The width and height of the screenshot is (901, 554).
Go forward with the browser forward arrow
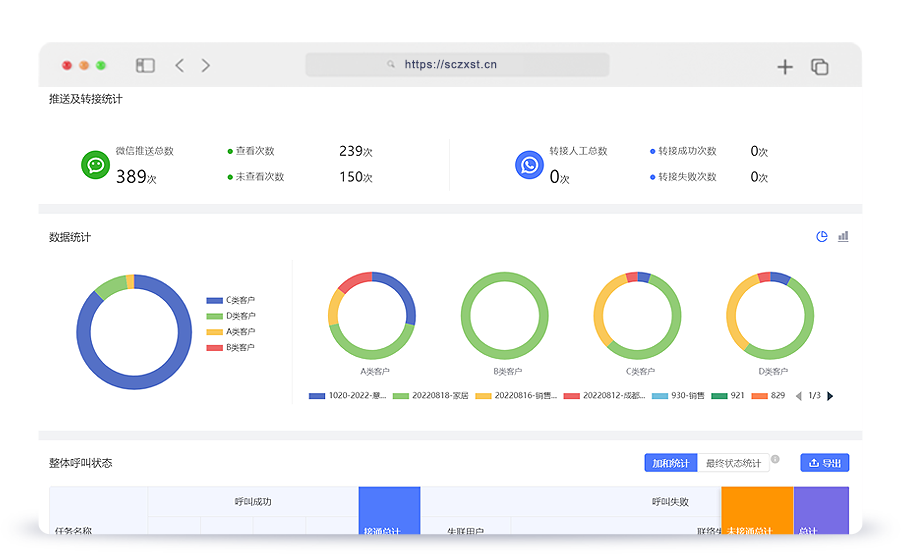(x=206, y=66)
